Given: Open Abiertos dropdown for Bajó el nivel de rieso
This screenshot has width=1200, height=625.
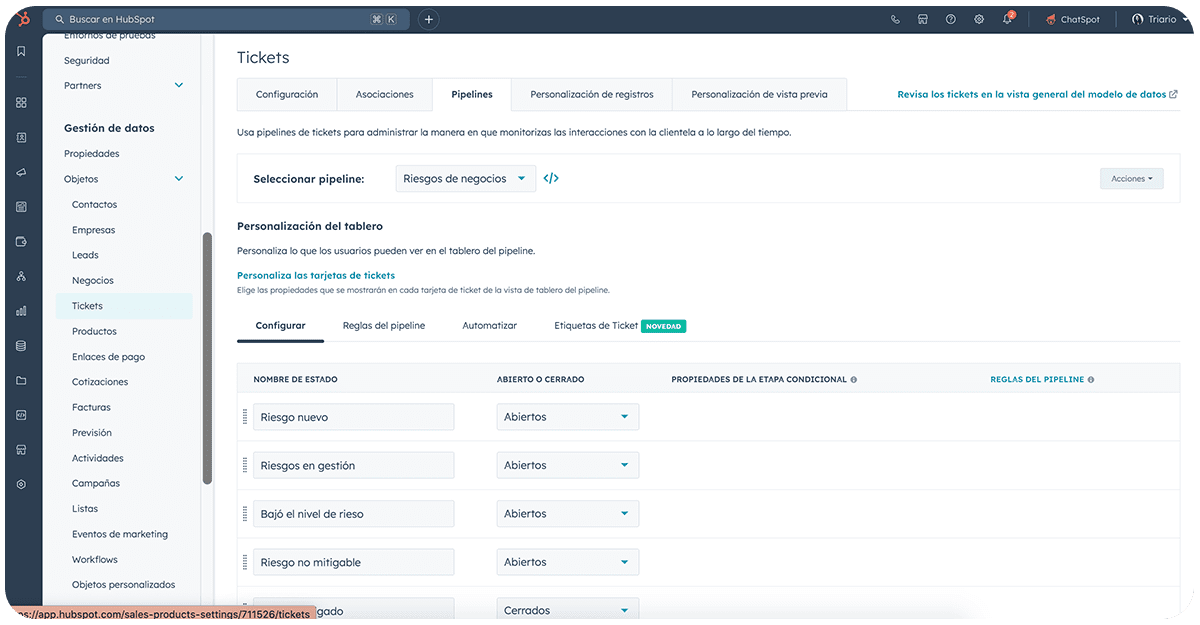Looking at the screenshot, I should pos(567,514).
